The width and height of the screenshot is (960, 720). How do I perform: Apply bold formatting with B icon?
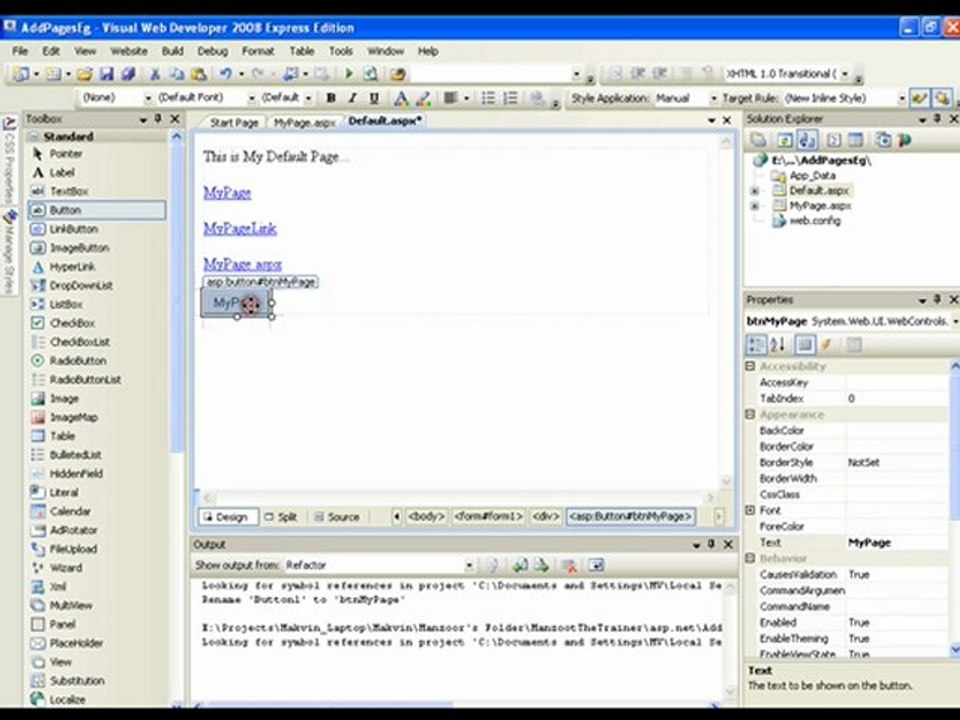pos(331,98)
